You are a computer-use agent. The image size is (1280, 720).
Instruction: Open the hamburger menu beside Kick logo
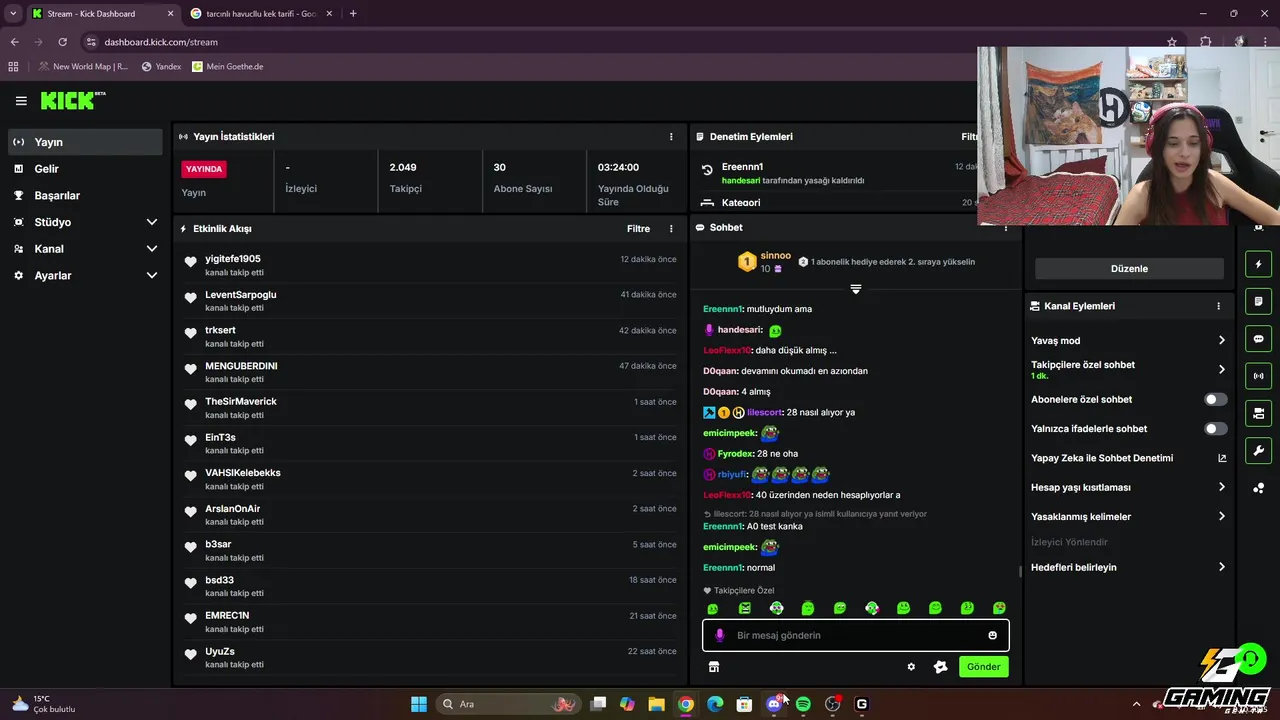pyautogui.click(x=21, y=101)
